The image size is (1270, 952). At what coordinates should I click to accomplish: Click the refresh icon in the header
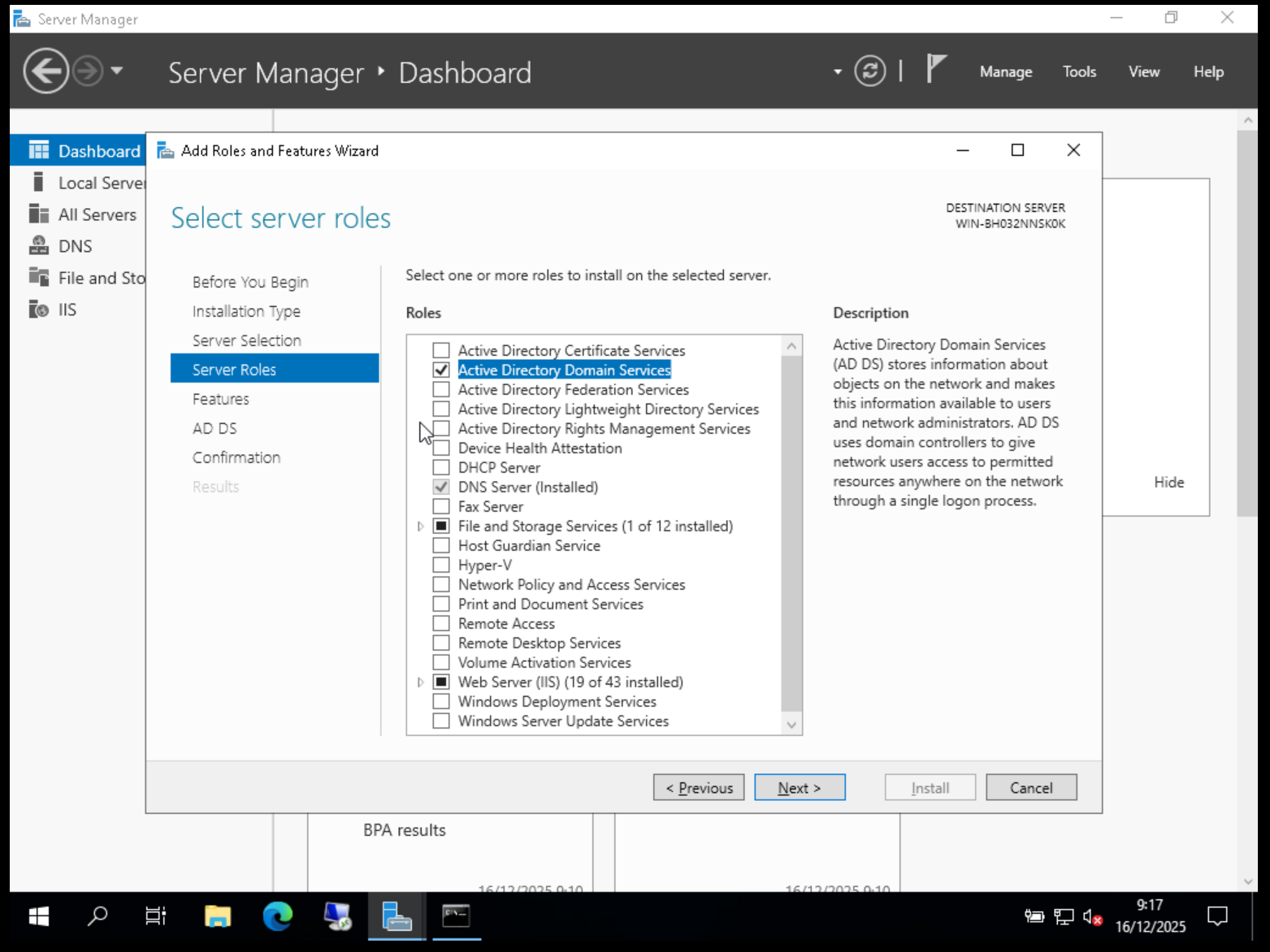coord(869,71)
